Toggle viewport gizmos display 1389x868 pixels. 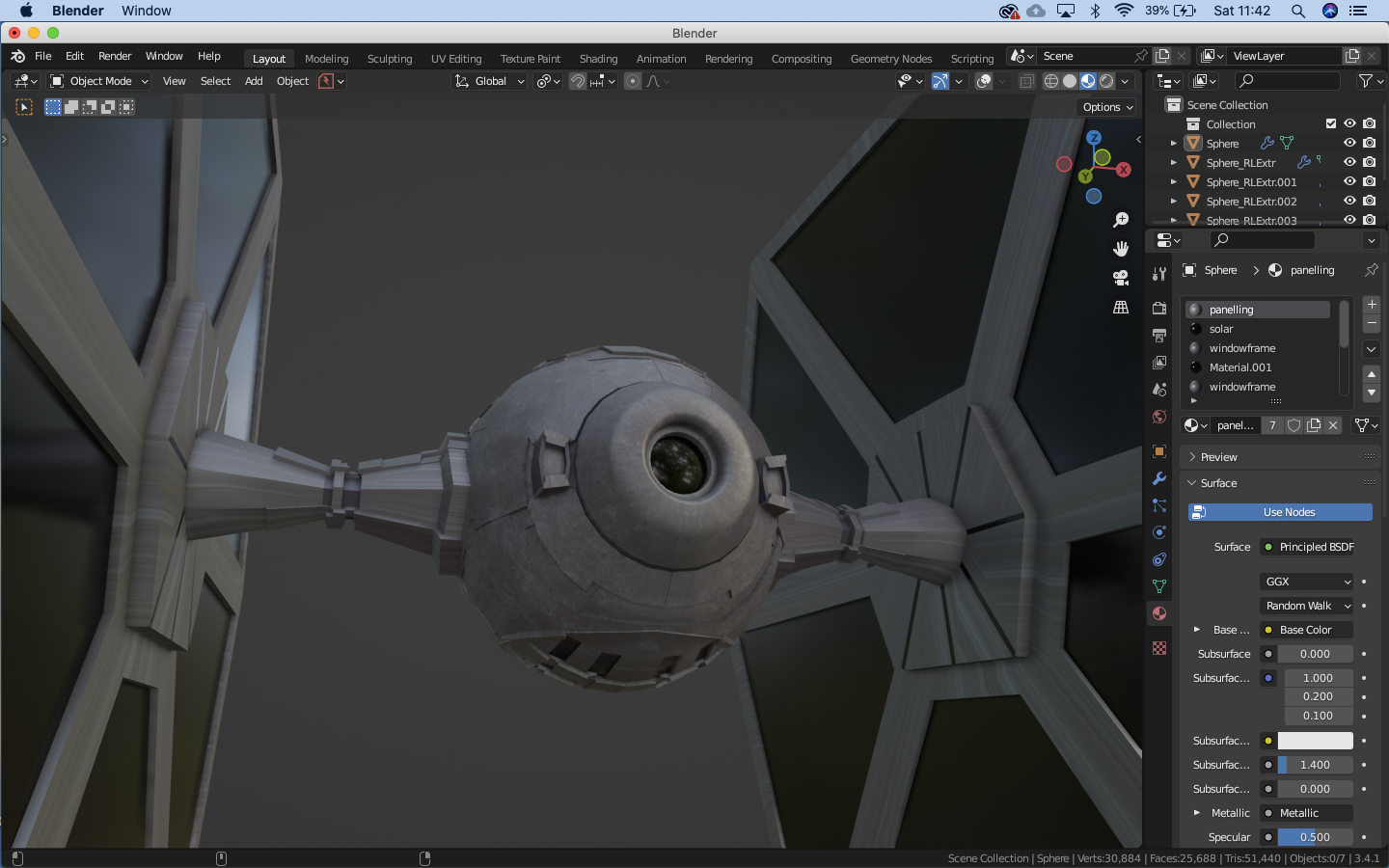[x=940, y=81]
